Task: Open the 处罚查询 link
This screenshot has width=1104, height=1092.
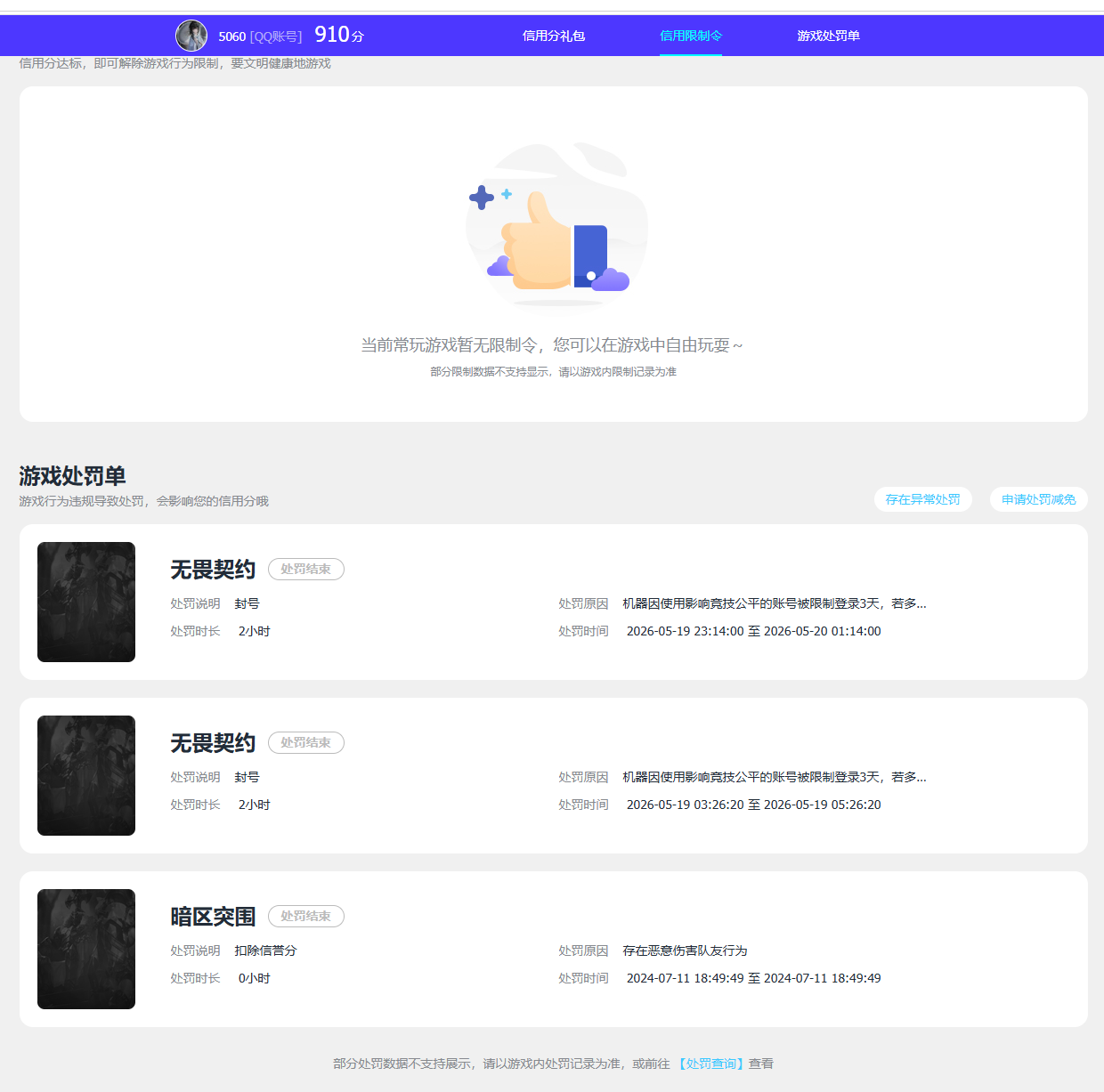Action: tap(711, 1064)
